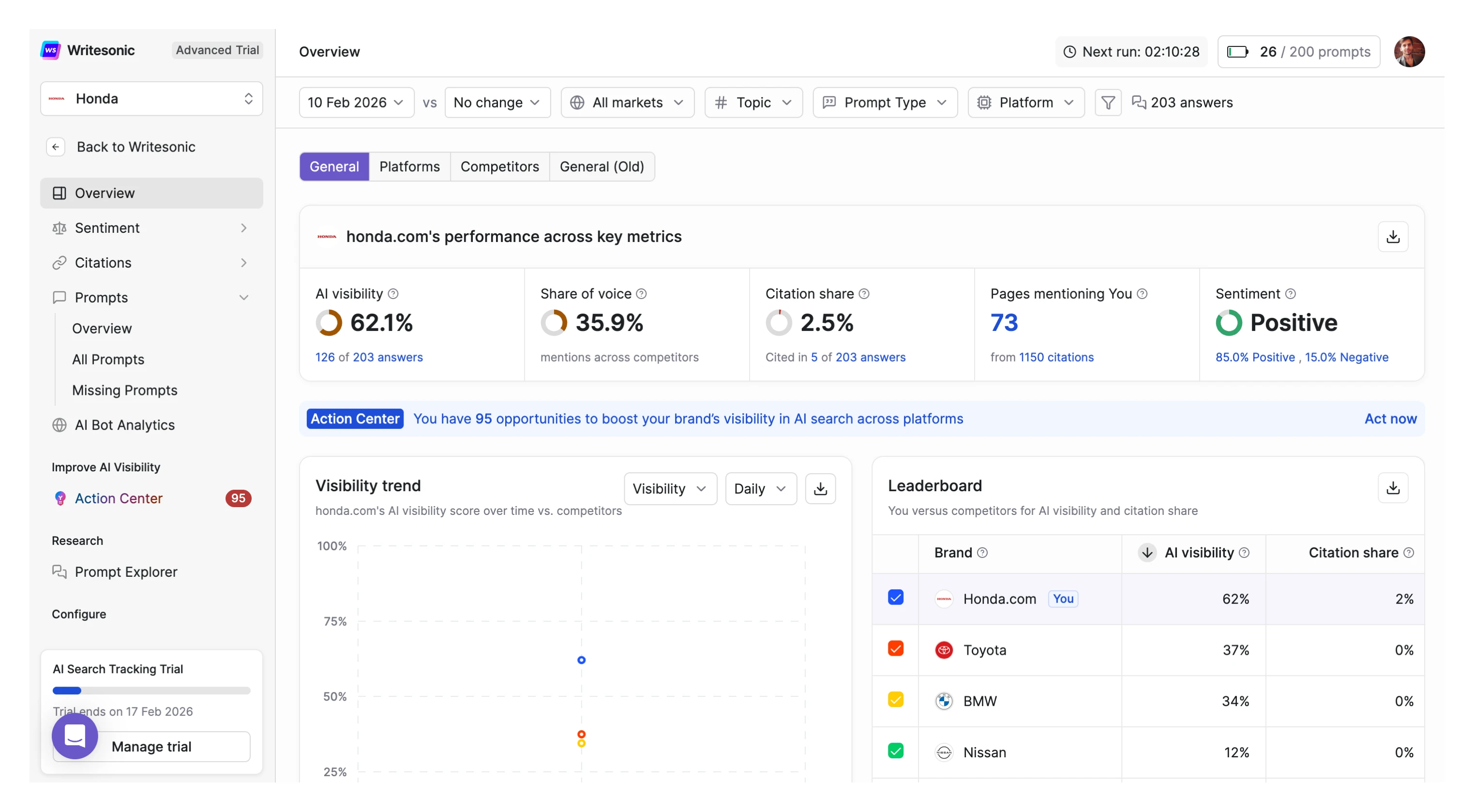
Task: Toggle the BMW competitor checkbox
Action: coord(896,700)
